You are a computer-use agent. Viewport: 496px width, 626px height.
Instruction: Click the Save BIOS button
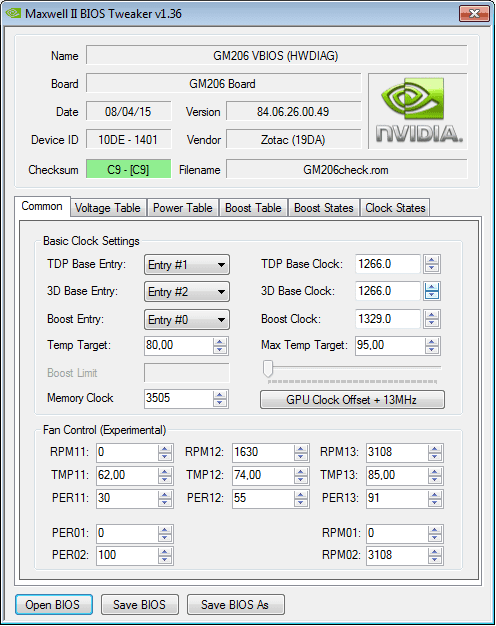[139, 604]
